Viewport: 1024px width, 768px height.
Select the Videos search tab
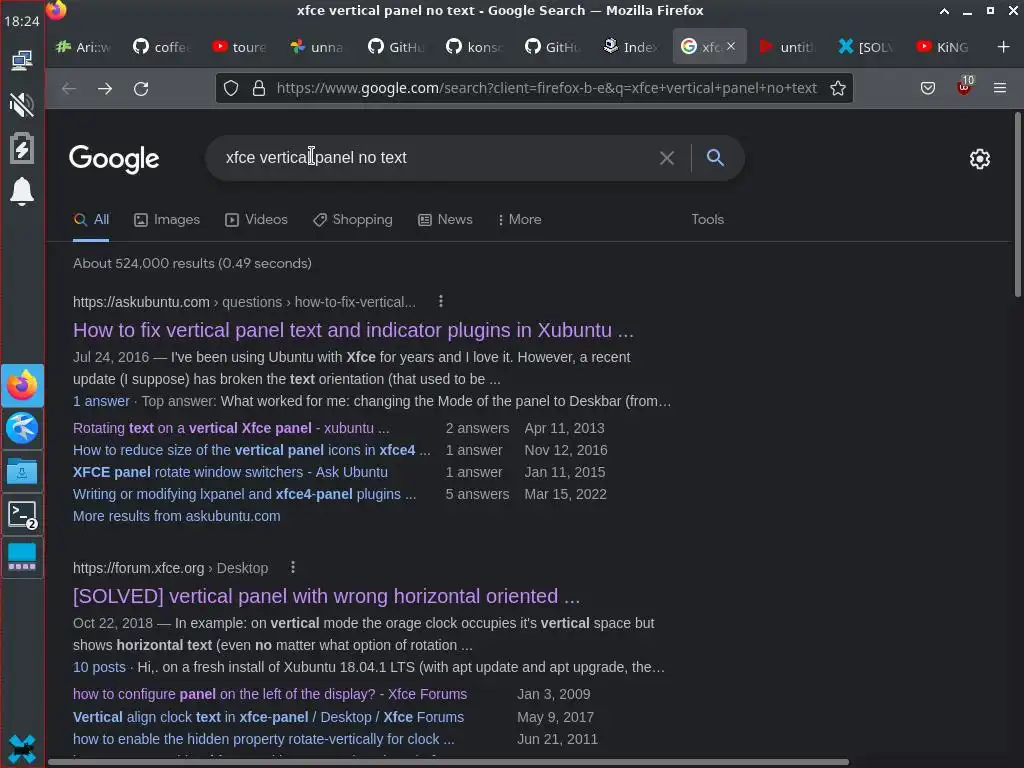[256, 219]
